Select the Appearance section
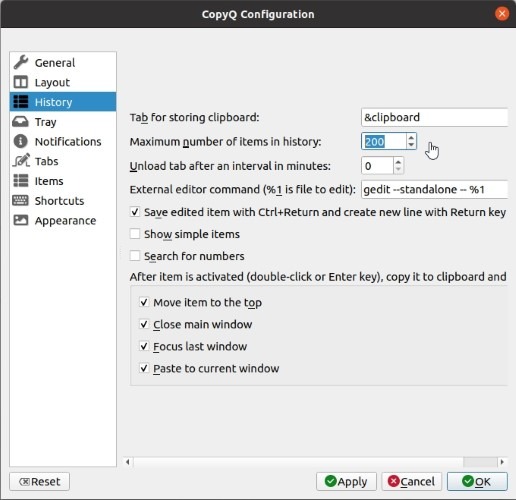This screenshot has width=516, height=500. [x=63, y=220]
